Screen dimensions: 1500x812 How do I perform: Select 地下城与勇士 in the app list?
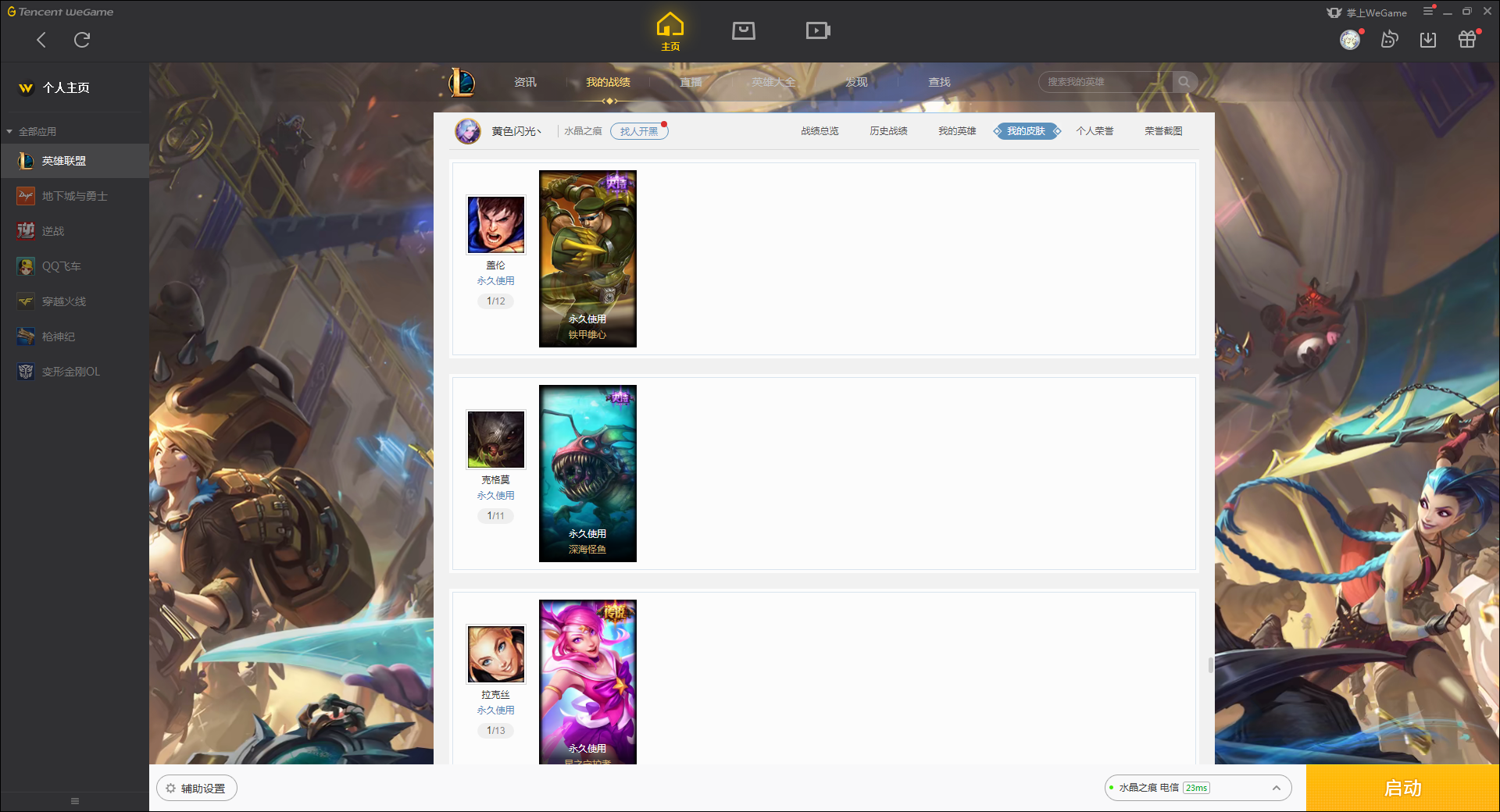pos(74,196)
